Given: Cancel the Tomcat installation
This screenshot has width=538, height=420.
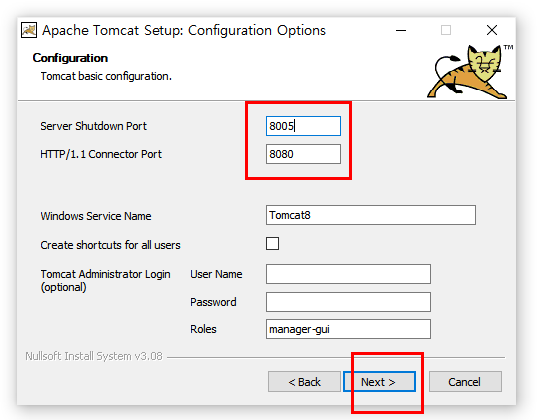Looking at the screenshot, I should (x=465, y=382).
